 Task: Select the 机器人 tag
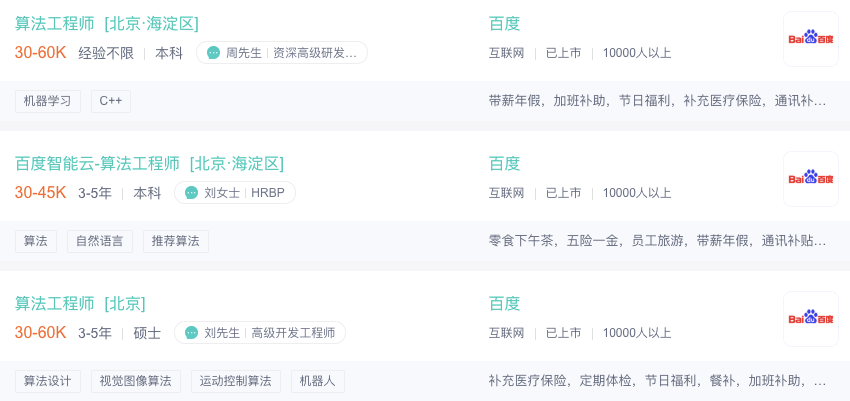(x=318, y=381)
